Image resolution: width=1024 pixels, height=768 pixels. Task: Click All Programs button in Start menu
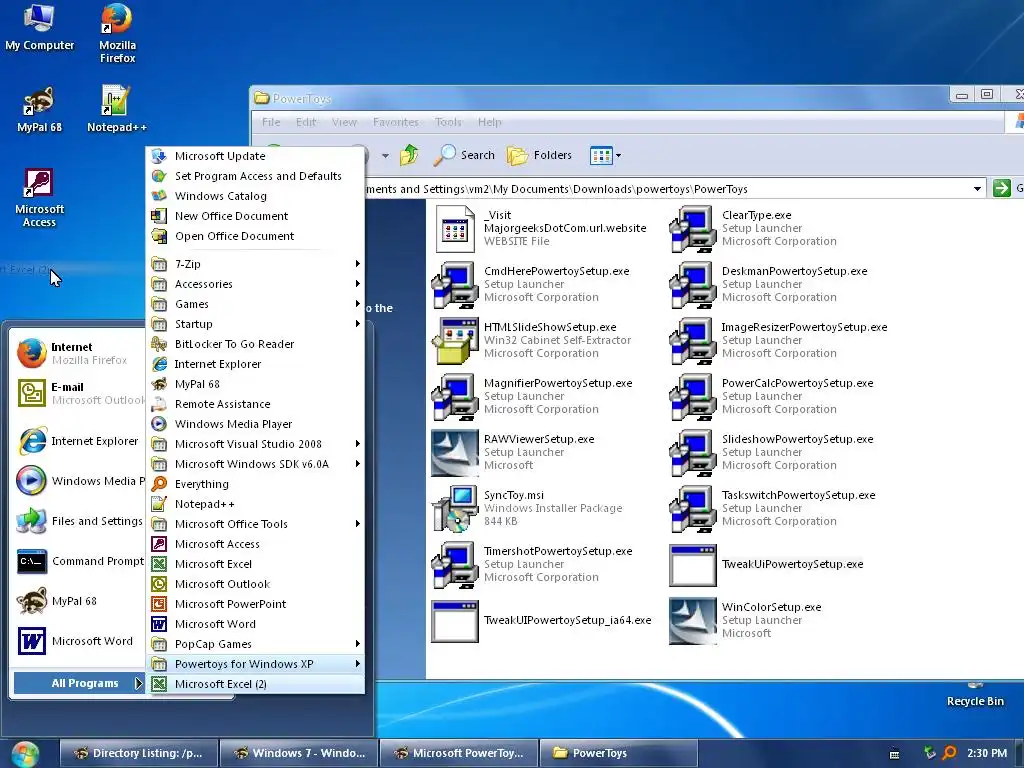point(78,683)
